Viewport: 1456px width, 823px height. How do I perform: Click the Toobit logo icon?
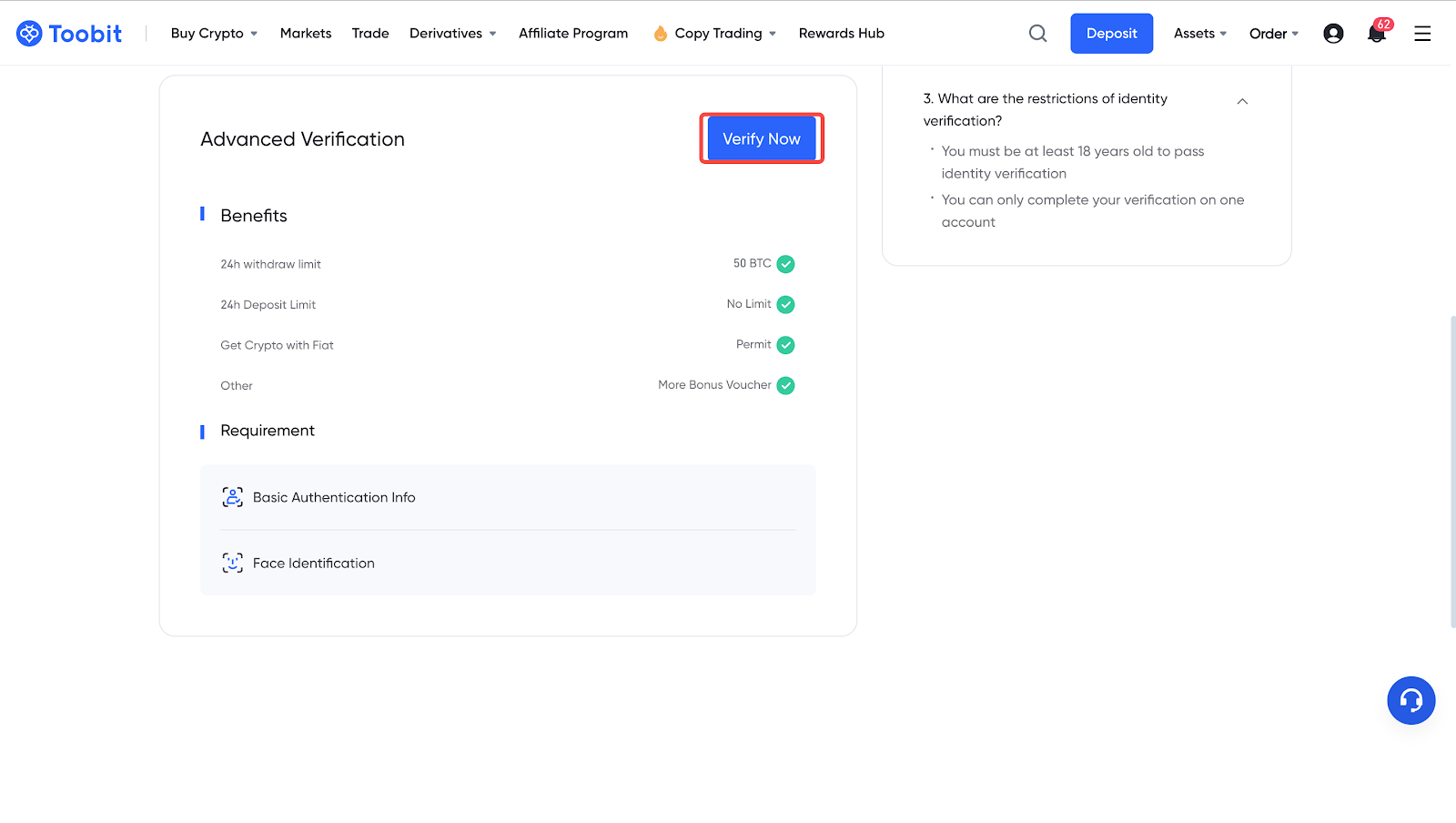click(x=29, y=34)
